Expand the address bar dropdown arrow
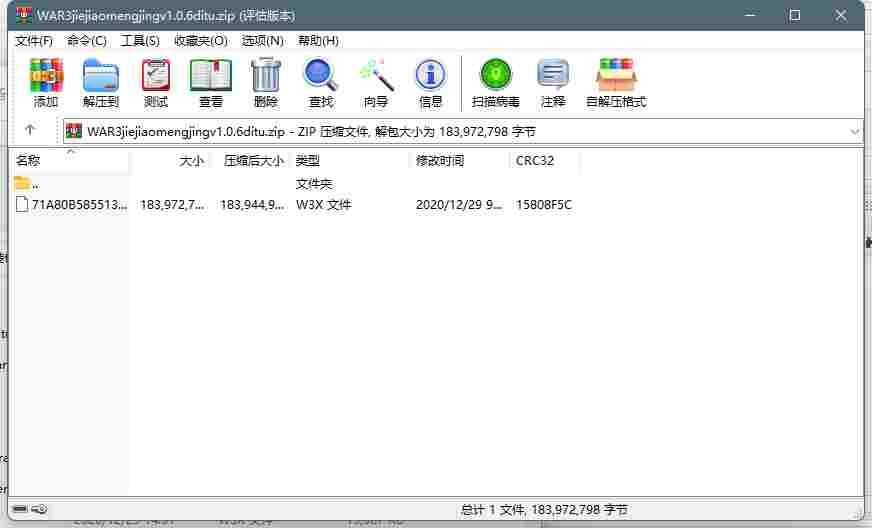 click(855, 132)
